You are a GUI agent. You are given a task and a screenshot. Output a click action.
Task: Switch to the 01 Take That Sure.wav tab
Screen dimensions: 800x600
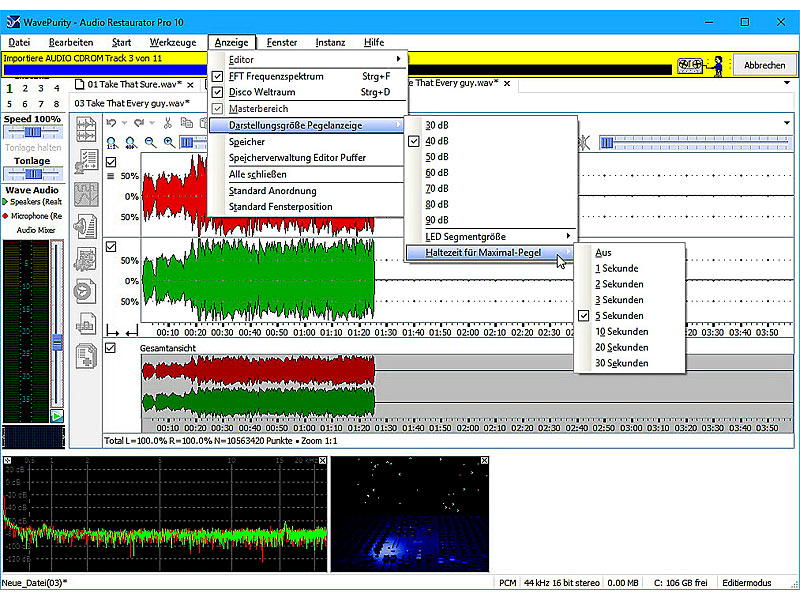tap(134, 84)
